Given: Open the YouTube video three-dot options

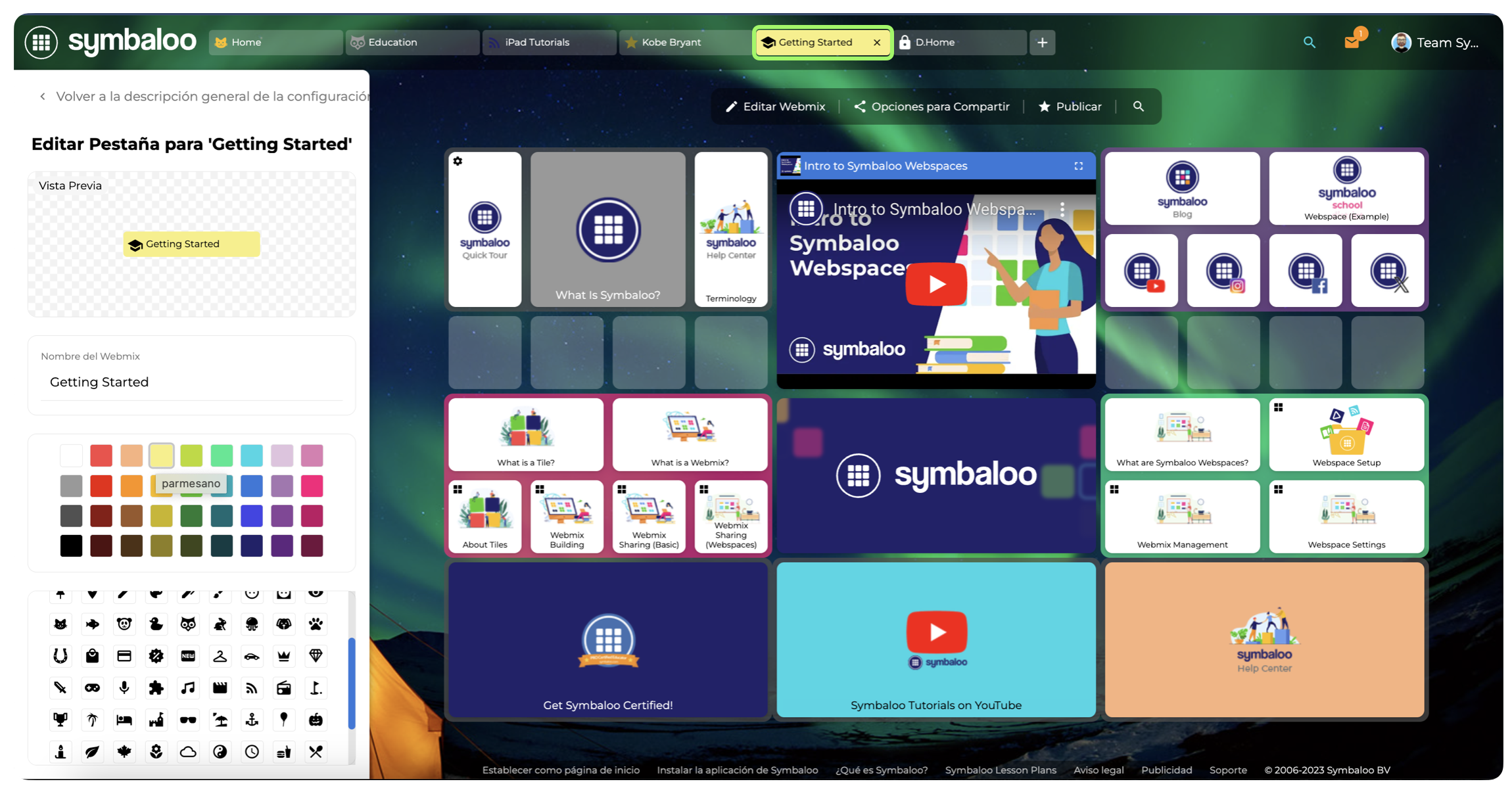Looking at the screenshot, I should click(x=1062, y=209).
